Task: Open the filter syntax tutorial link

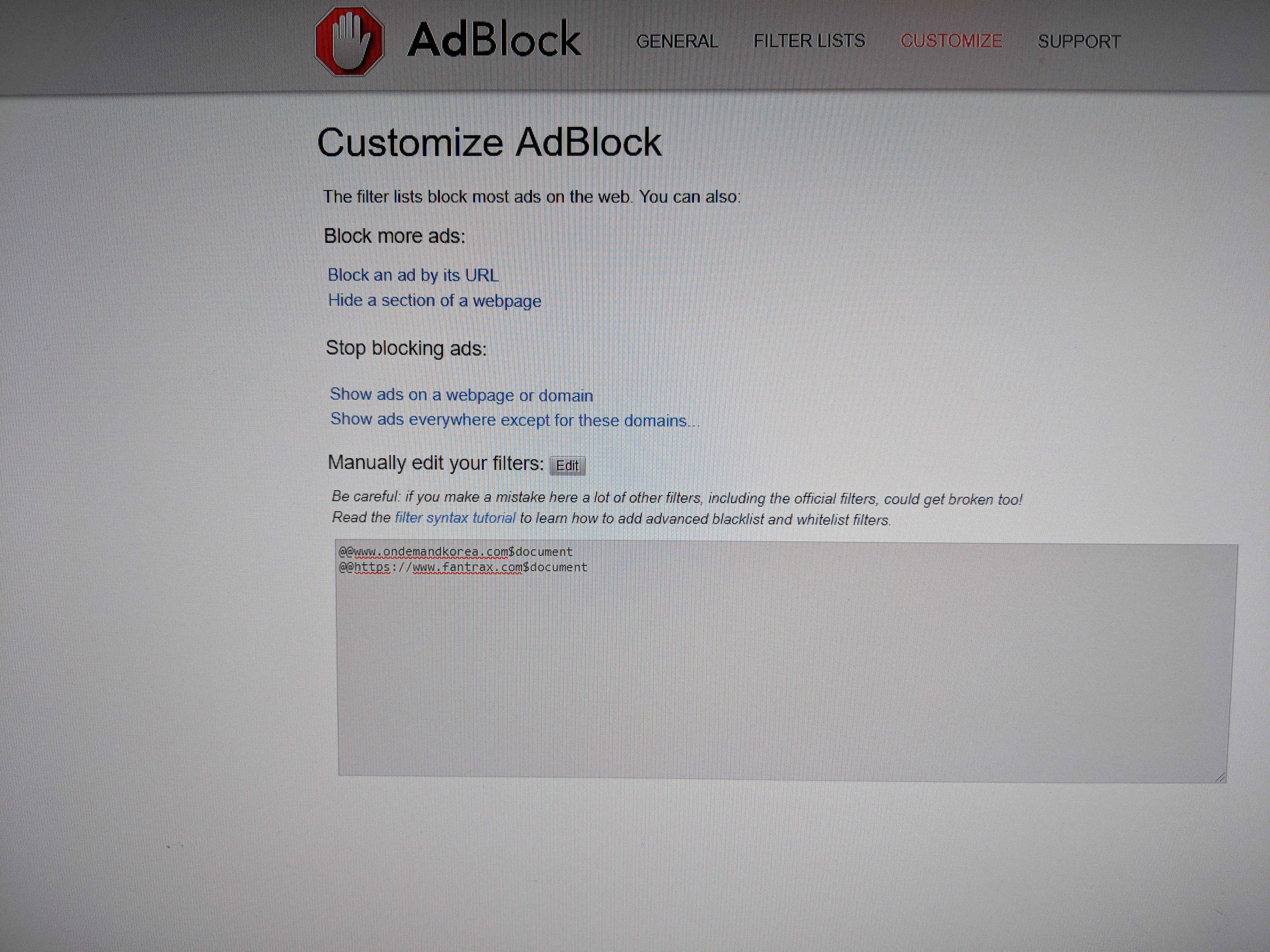Action: tap(455, 518)
